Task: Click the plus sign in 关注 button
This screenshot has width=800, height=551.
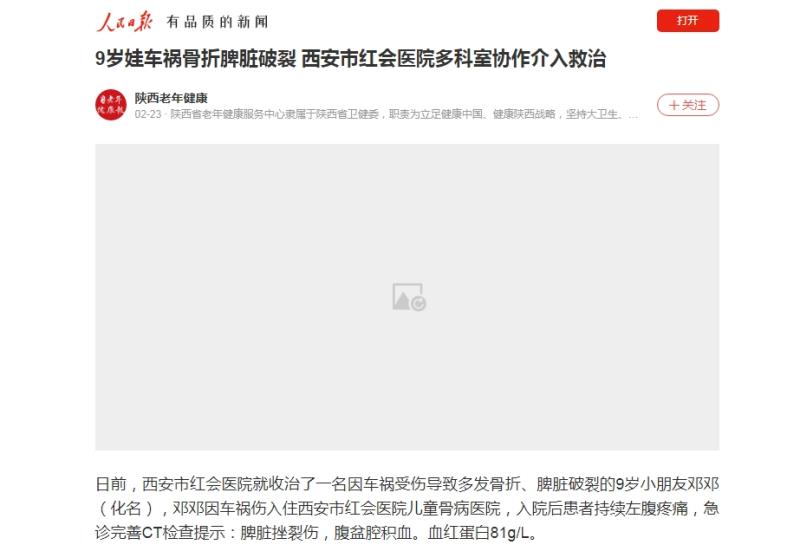Action: [674, 106]
